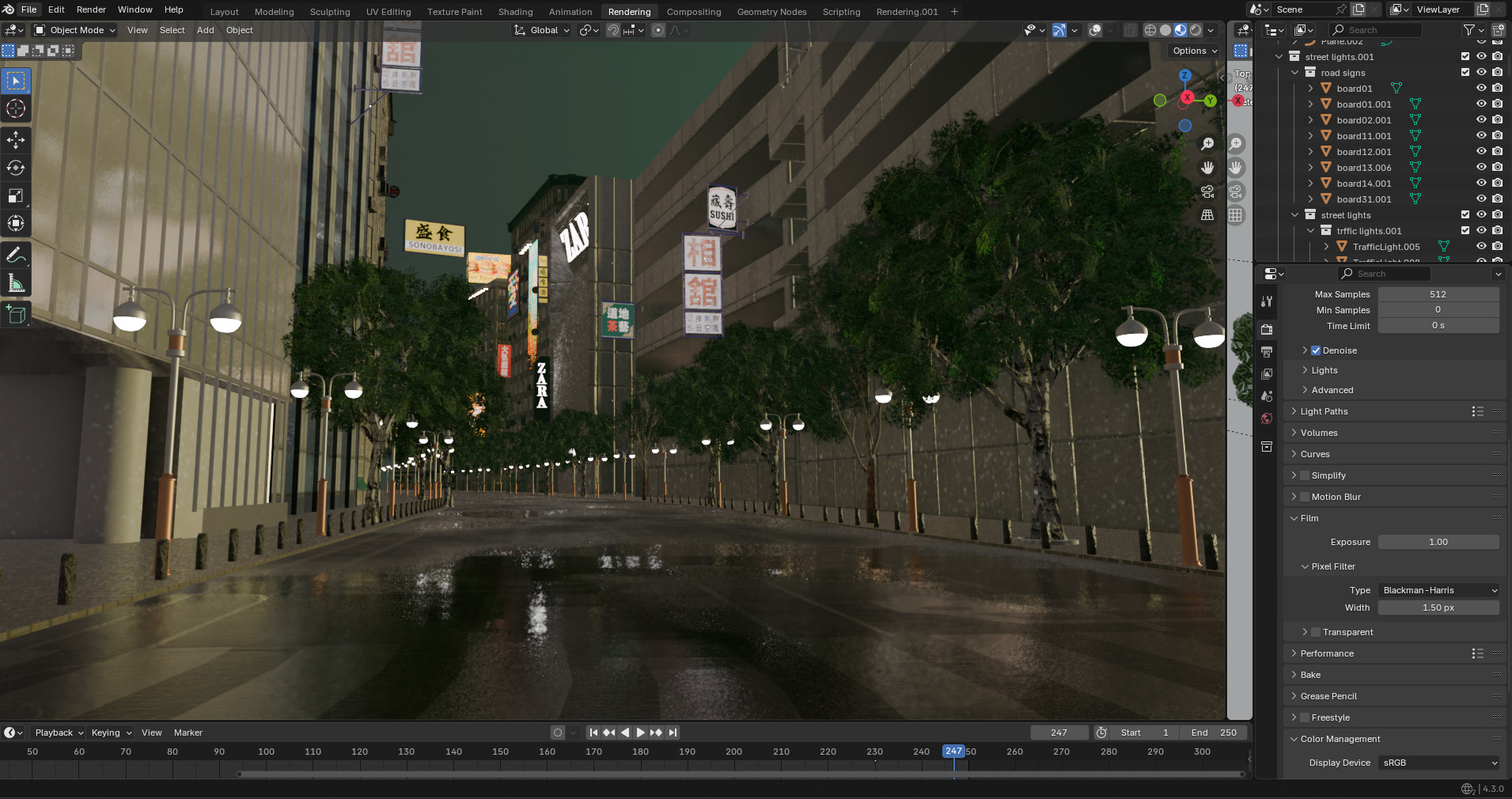Open Global transform orientation dropdown
Image resolution: width=1512 pixels, height=799 pixels.
pos(542,30)
